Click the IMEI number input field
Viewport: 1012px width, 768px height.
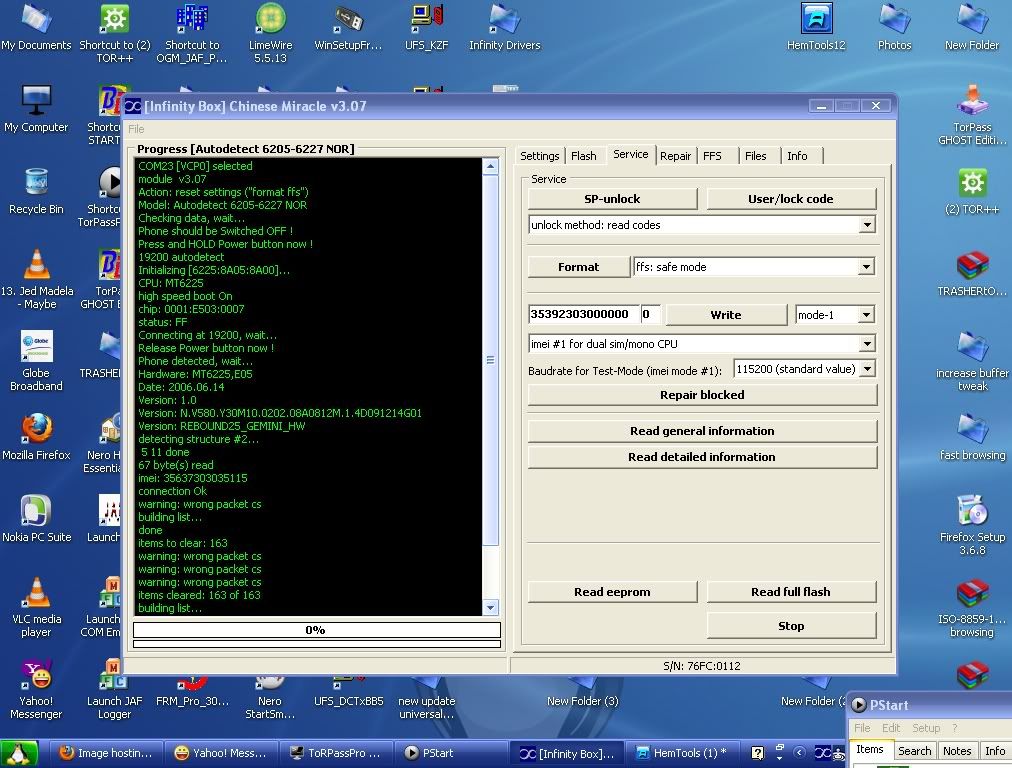[583, 314]
